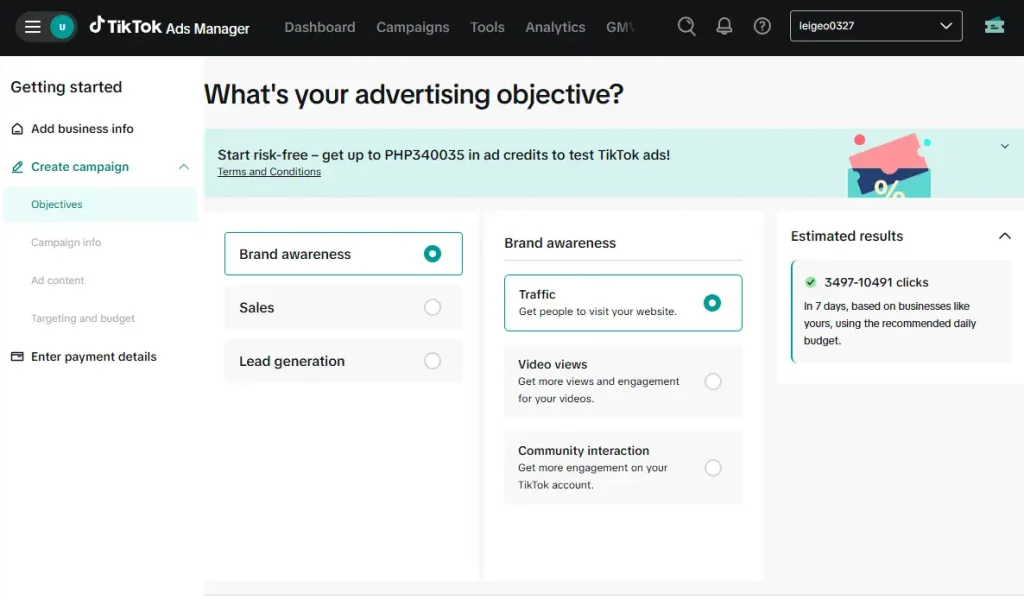The image size is (1024, 599).
Task: Collapse the Estimated results panel
Action: tap(1004, 236)
